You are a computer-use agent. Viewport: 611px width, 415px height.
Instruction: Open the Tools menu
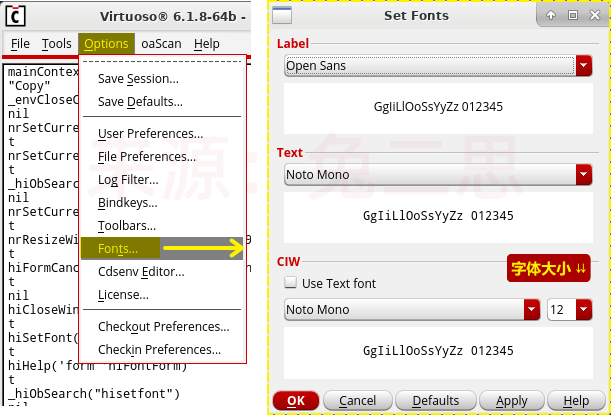[57, 44]
